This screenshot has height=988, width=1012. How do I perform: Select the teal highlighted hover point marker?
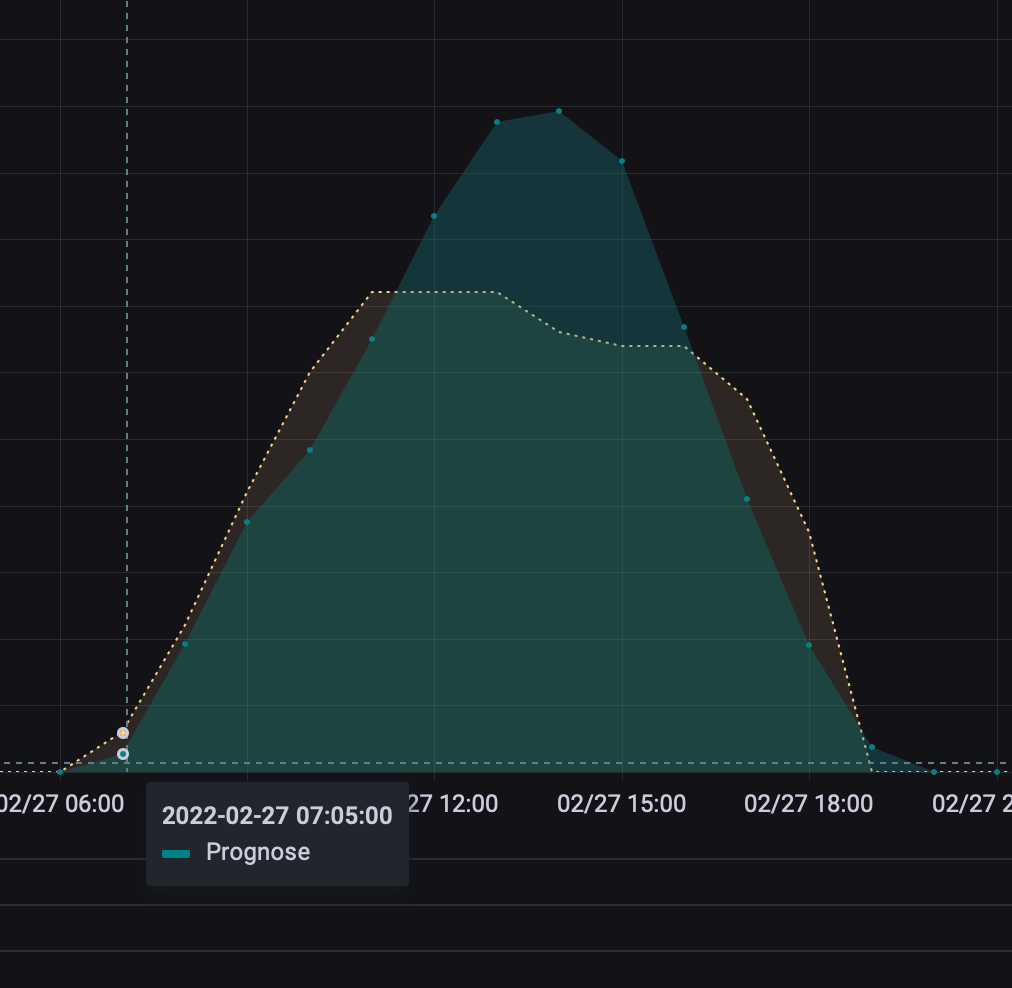(123, 754)
